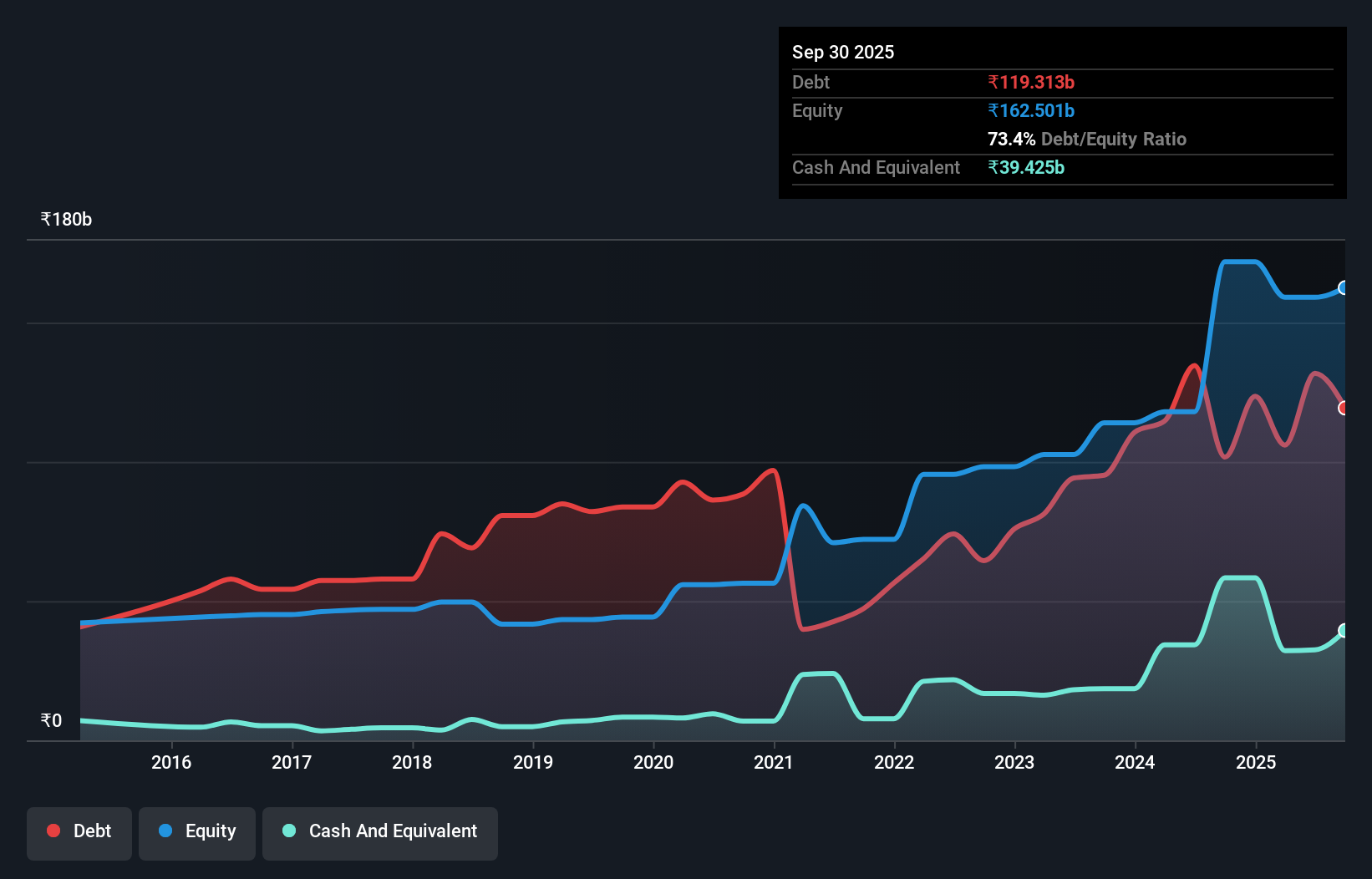
Task: Toggle the Cash And Equivalent series visibility
Action: (x=380, y=831)
